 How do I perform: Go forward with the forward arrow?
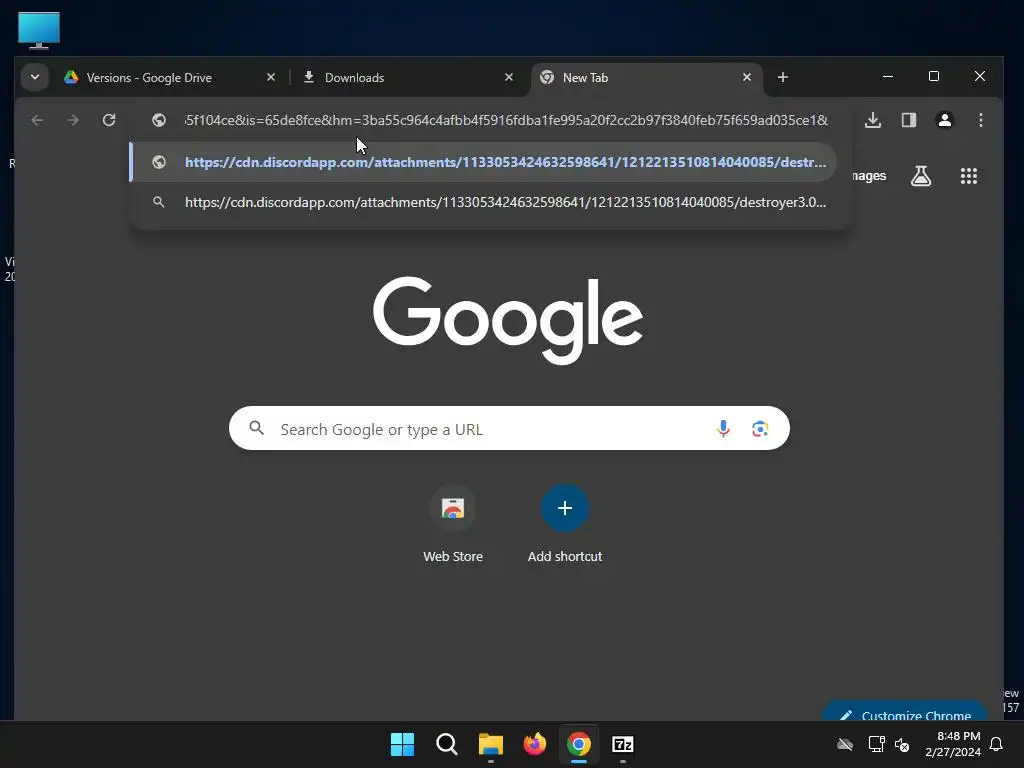pos(73,120)
